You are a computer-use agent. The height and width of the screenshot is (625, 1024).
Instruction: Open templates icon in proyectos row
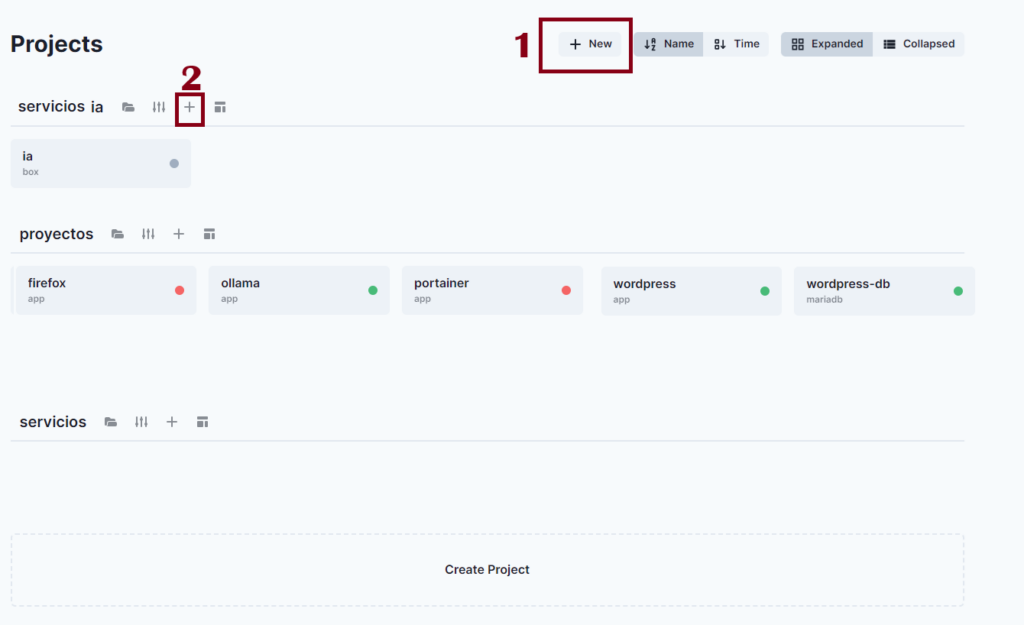click(209, 234)
